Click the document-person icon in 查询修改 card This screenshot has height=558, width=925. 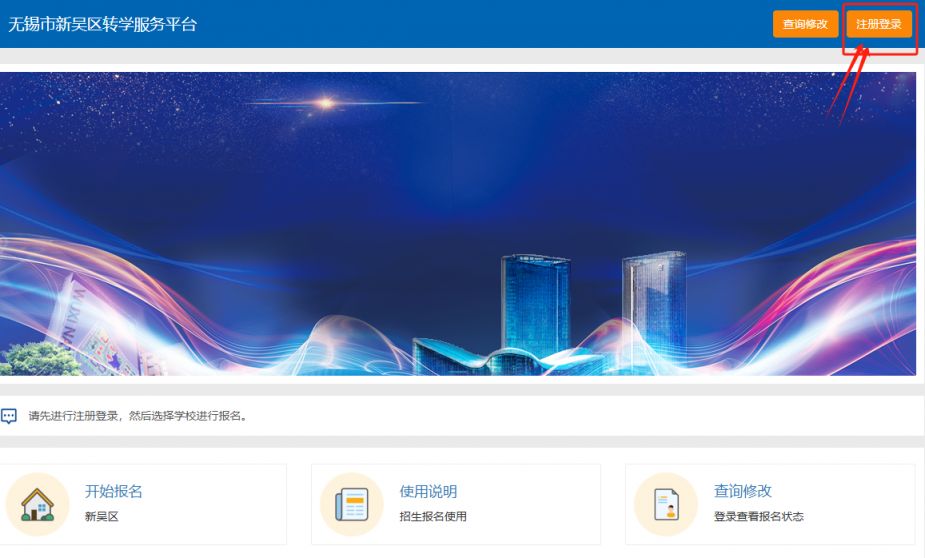point(666,504)
